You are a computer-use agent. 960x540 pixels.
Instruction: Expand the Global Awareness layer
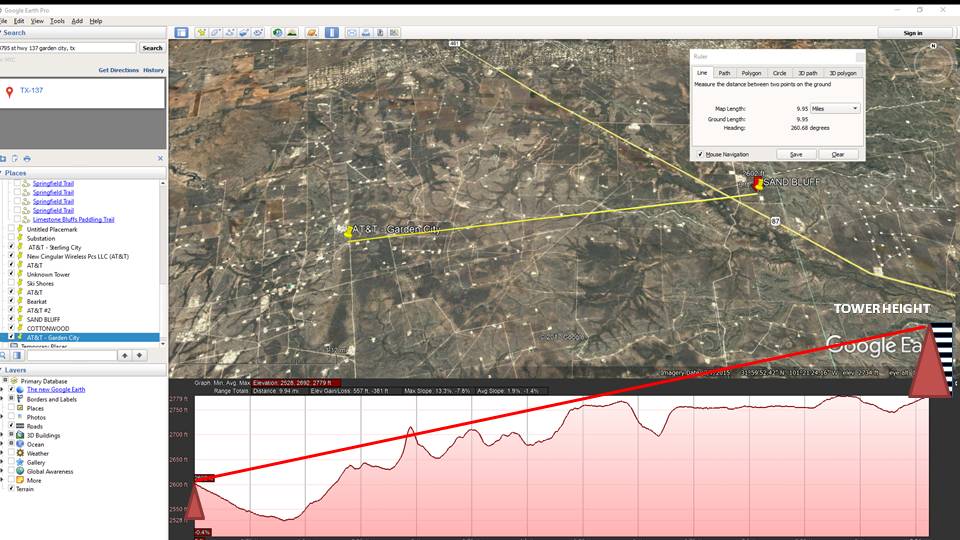3,471
